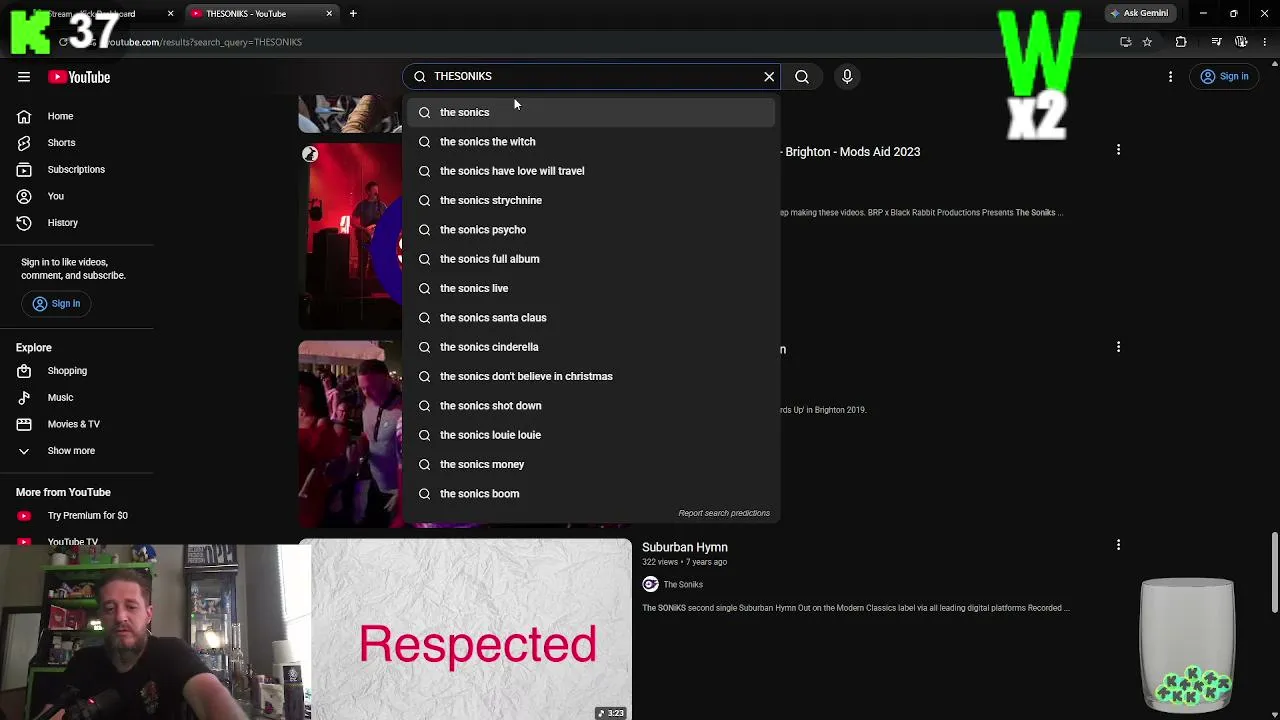Open a new browser tab
This screenshot has width=1280, height=720.
pos(353,14)
